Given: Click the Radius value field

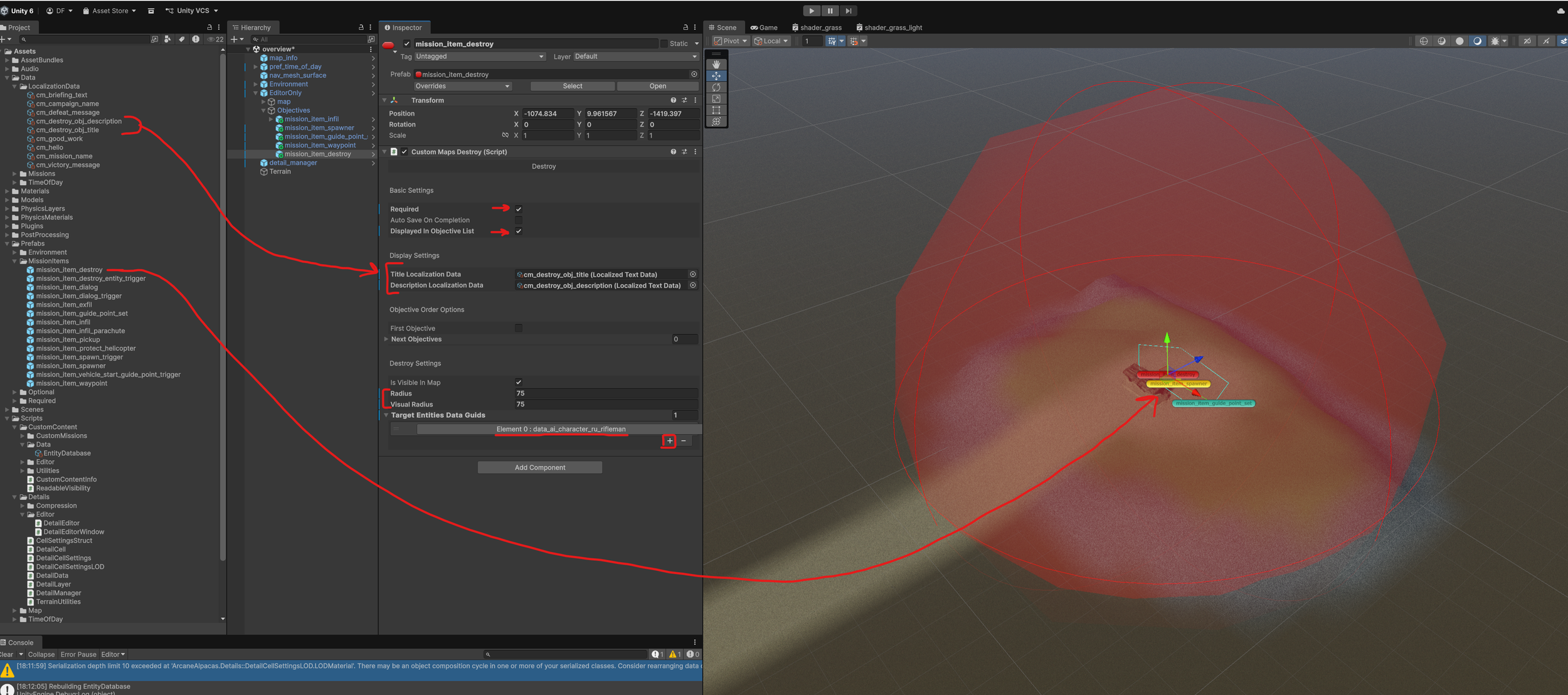Looking at the screenshot, I should pyautogui.click(x=605, y=393).
